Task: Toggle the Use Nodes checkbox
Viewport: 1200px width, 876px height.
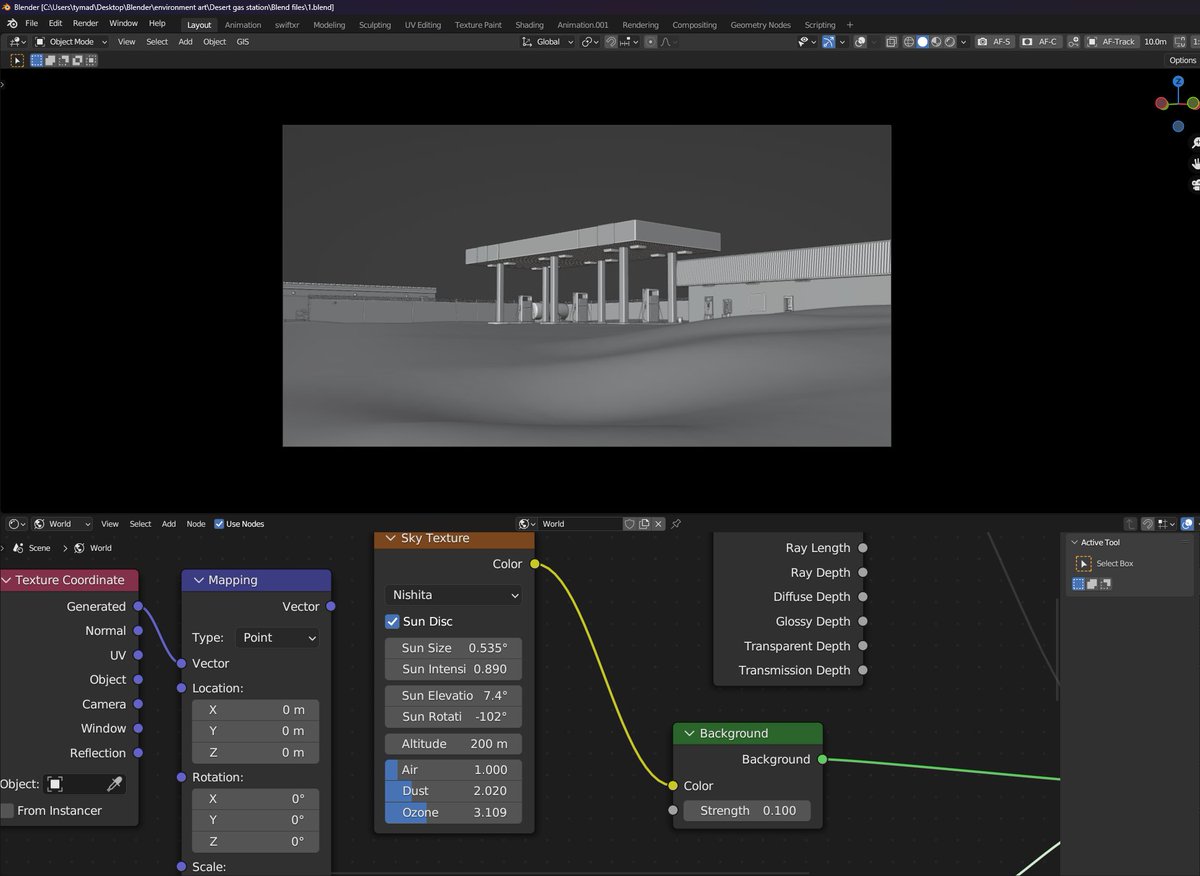Action: pos(219,524)
